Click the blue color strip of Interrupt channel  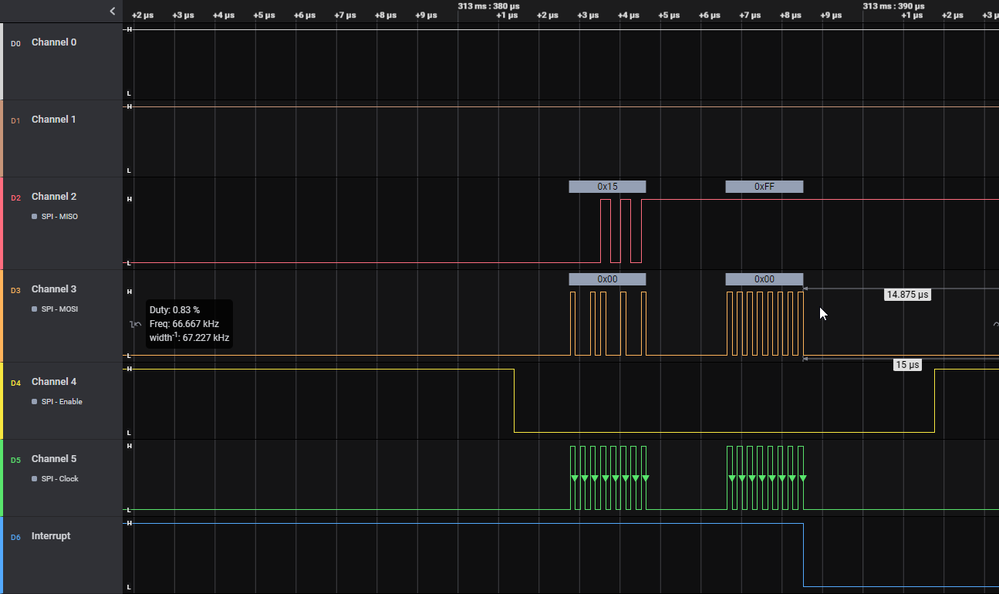coord(1,555)
